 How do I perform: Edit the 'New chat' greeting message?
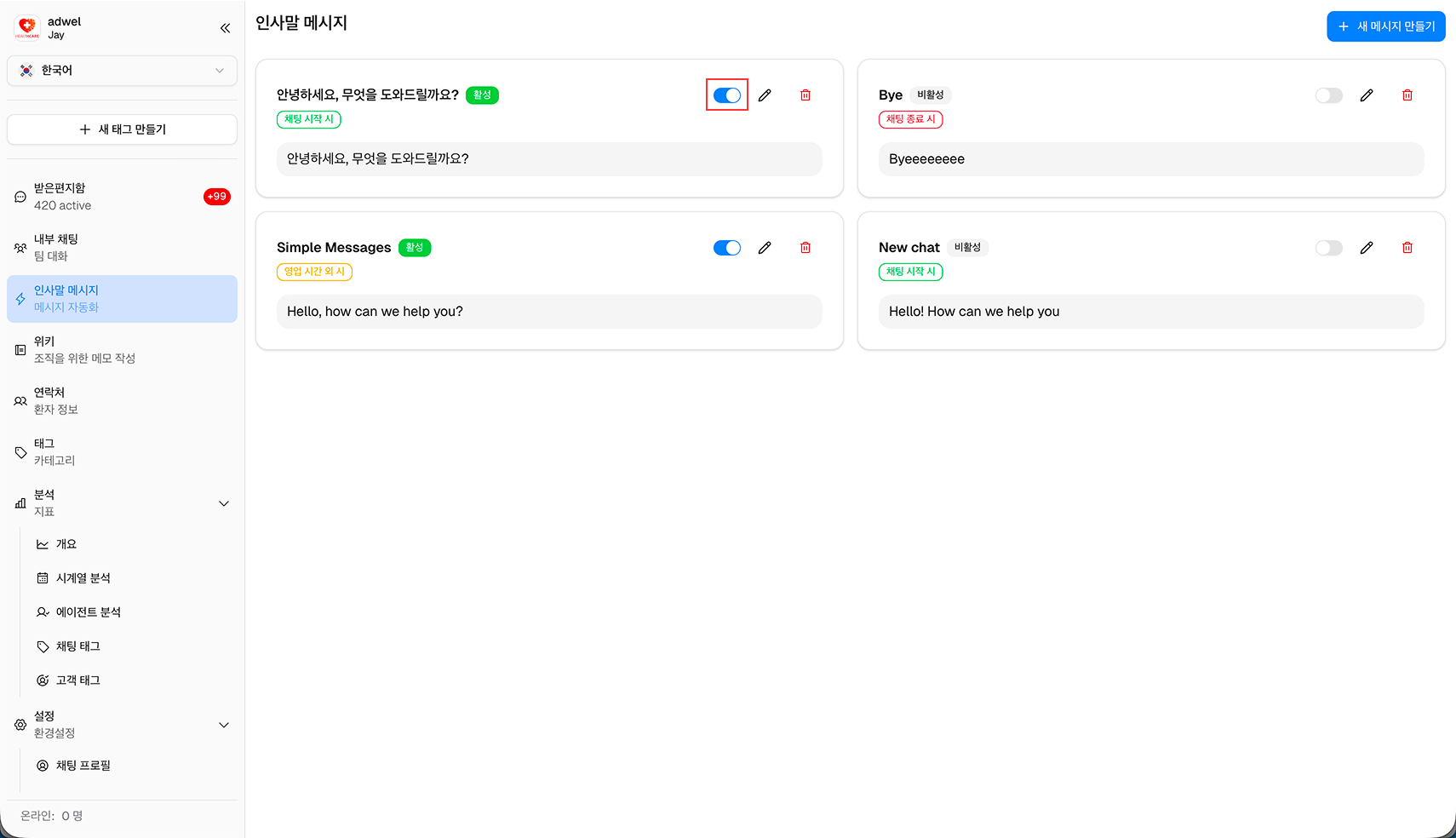pos(1367,248)
